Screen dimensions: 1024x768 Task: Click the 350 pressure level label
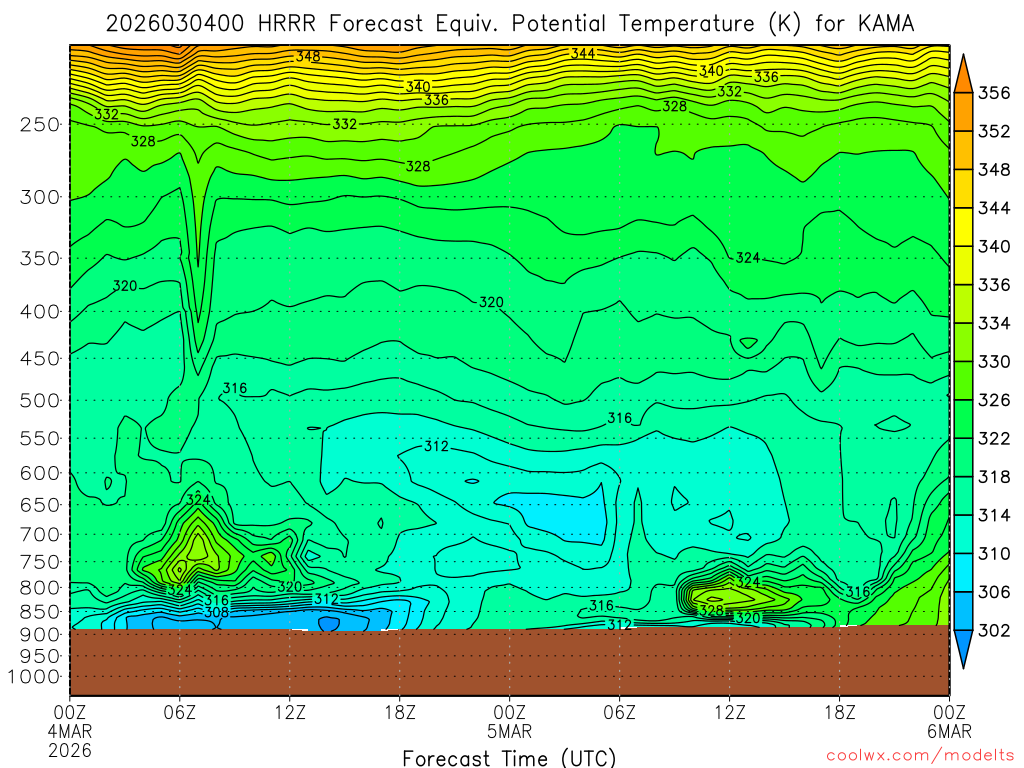pyautogui.click(x=40, y=258)
